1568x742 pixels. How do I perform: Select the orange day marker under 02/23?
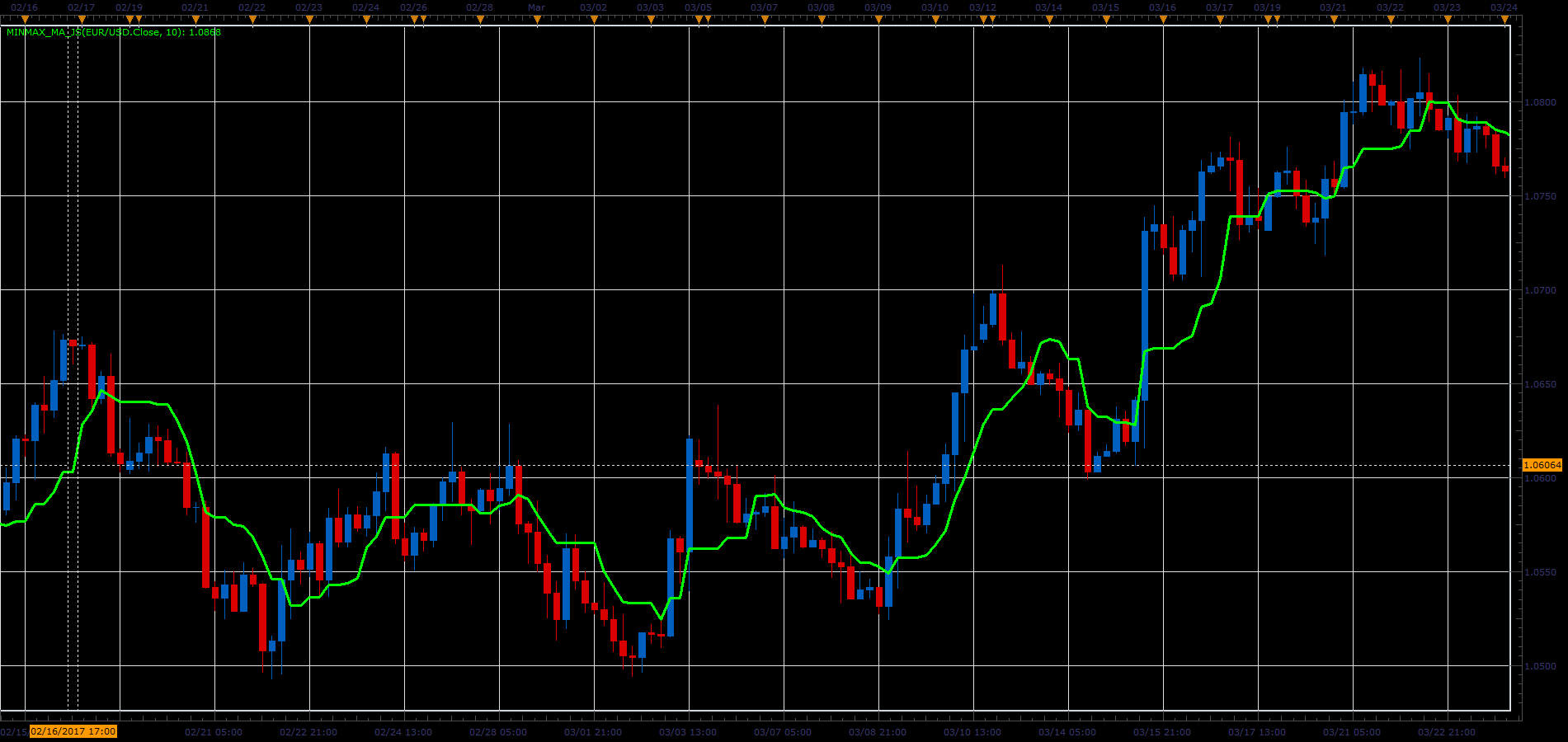point(309,20)
